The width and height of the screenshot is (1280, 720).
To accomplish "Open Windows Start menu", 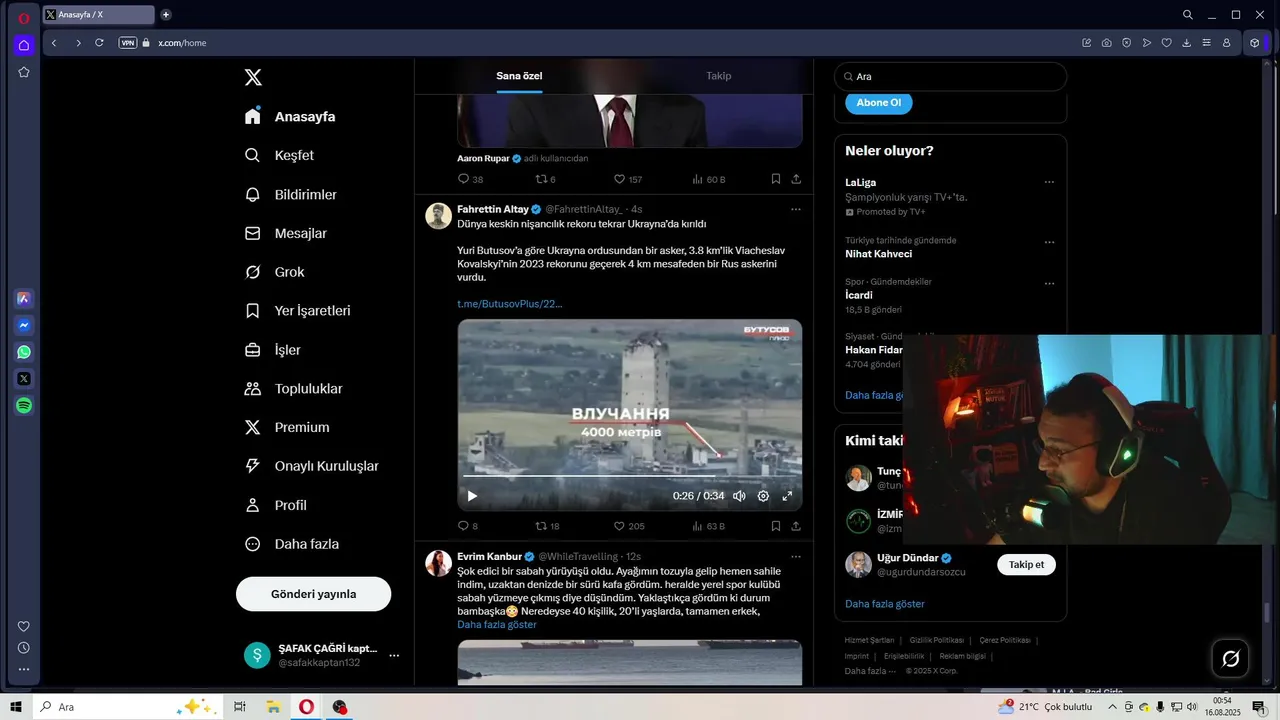I will [16, 707].
